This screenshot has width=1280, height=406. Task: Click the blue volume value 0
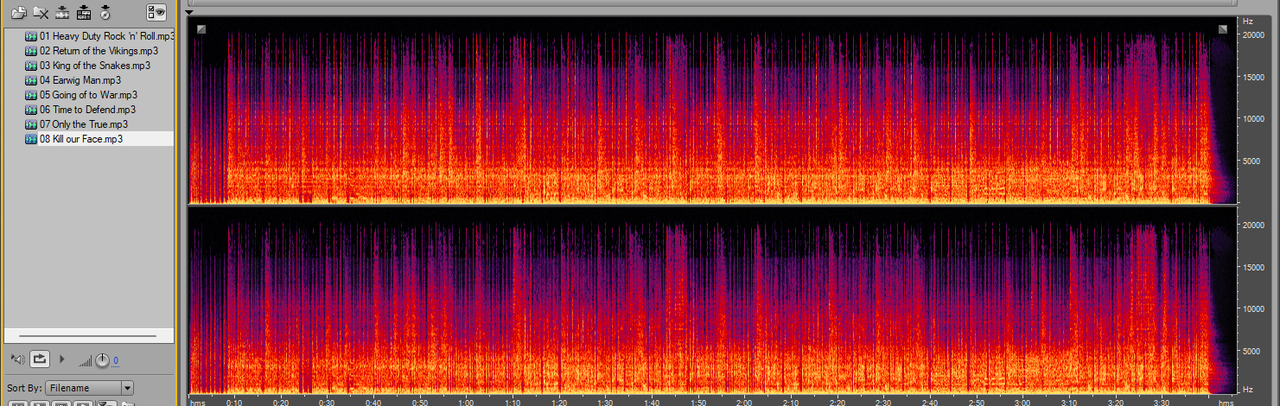[115, 361]
